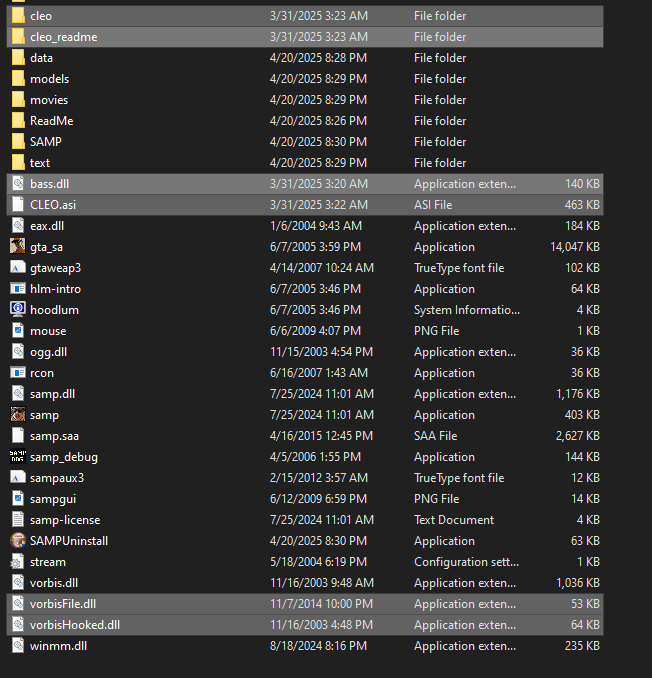
Task: Click the hlm-intro application icon
Action: [x=18, y=289]
